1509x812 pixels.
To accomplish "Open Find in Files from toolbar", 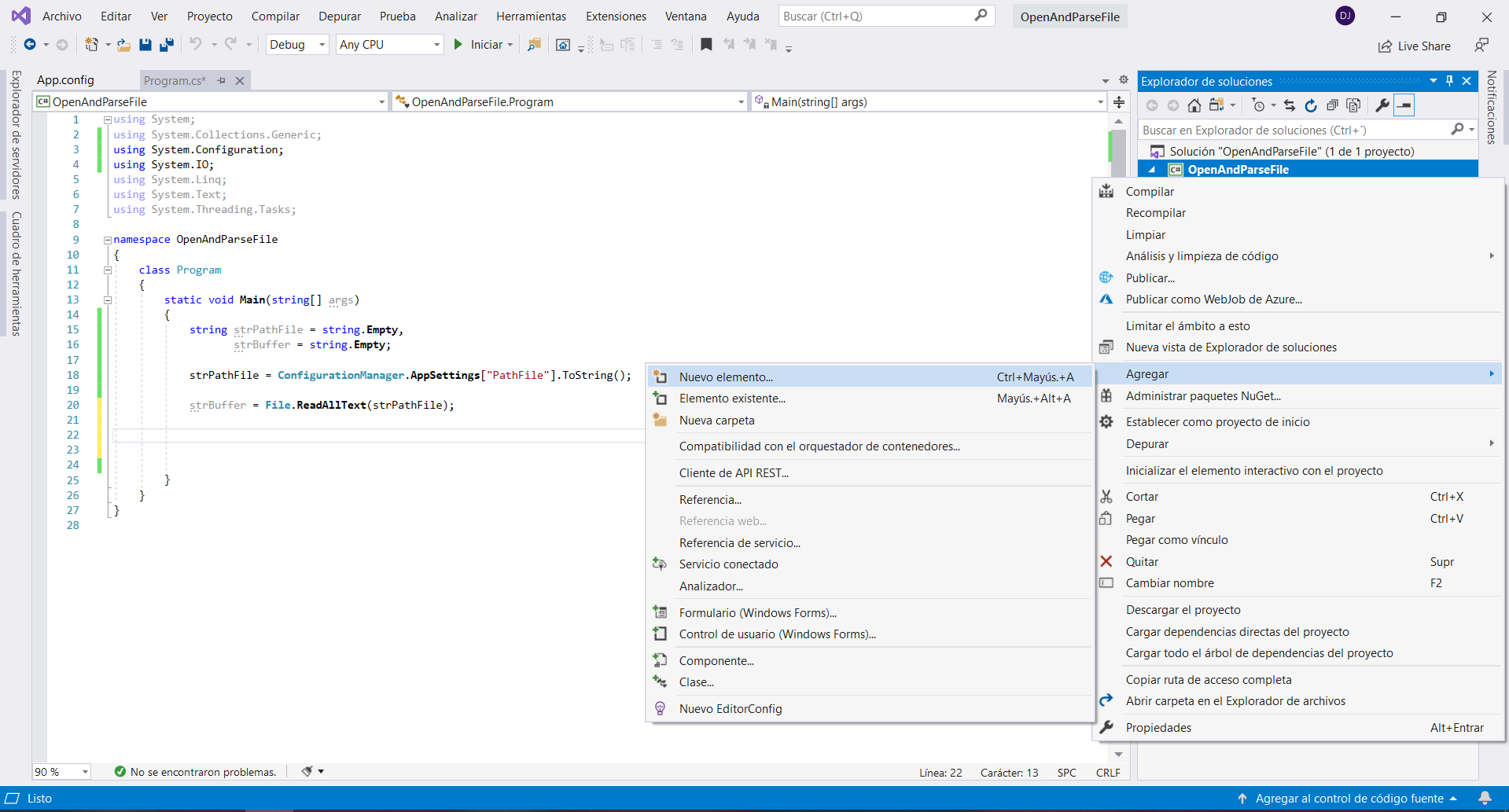I will pyautogui.click(x=534, y=45).
